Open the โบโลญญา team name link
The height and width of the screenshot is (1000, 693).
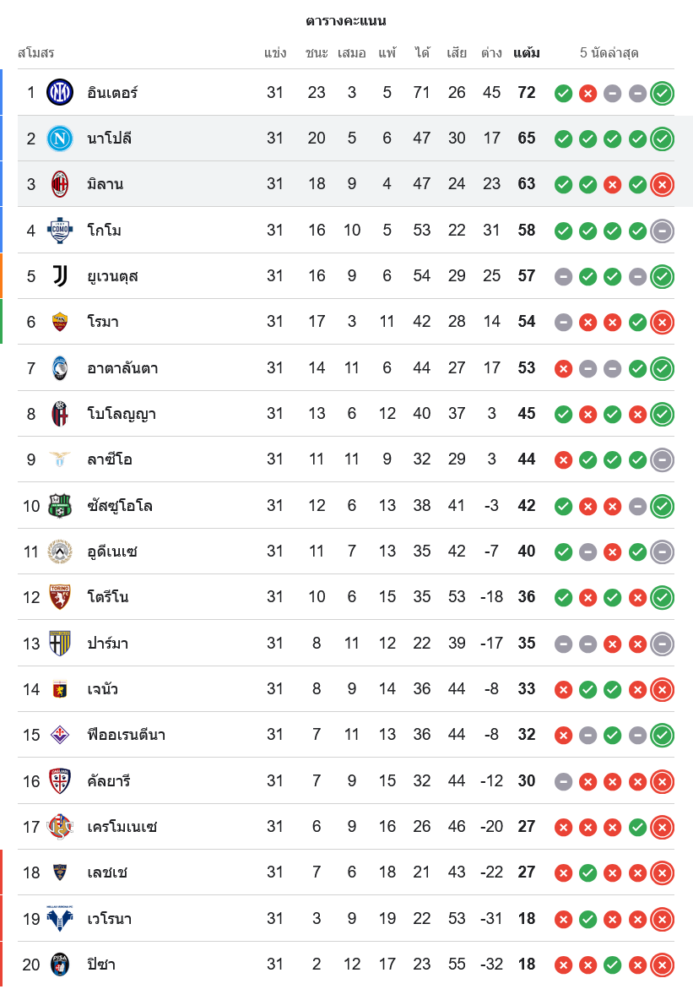121,414
